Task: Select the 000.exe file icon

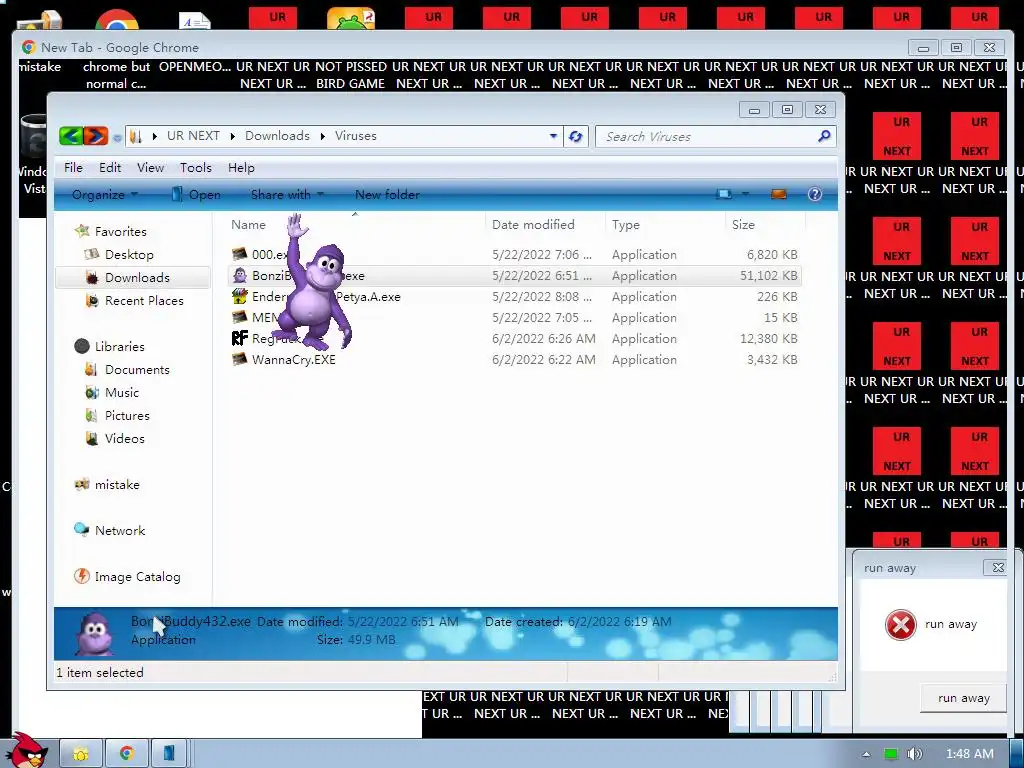Action: (x=240, y=254)
